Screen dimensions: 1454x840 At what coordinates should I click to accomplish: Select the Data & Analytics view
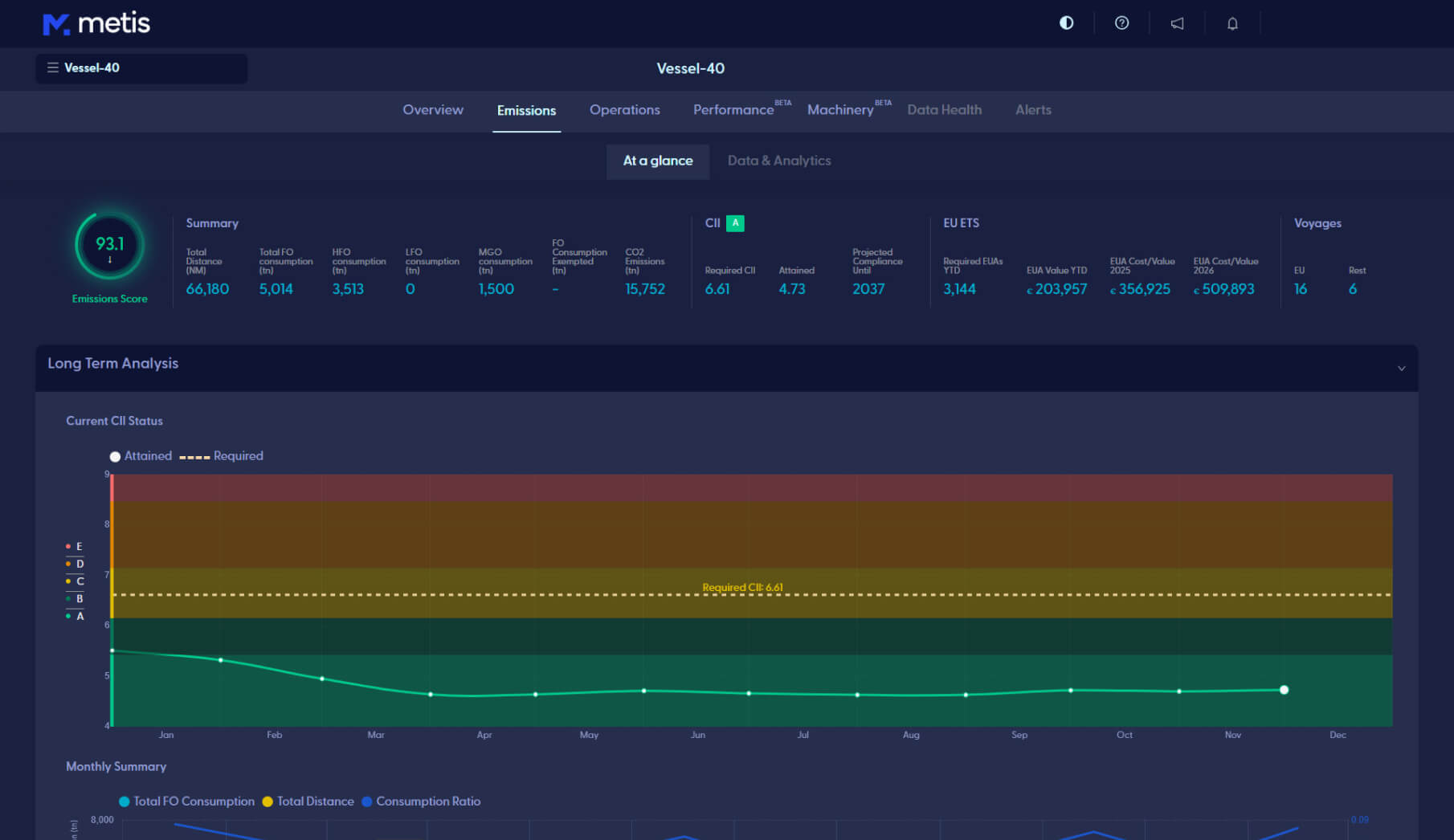[778, 161]
